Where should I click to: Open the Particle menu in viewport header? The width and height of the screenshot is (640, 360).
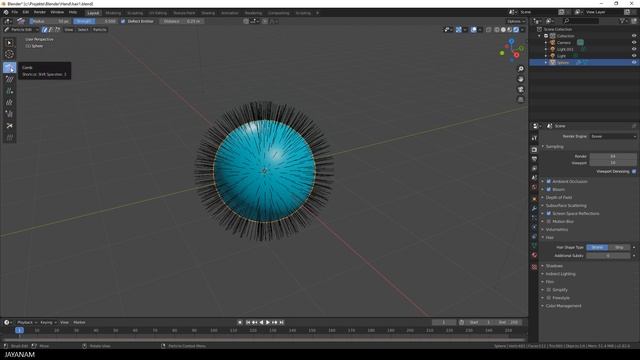click(x=99, y=29)
